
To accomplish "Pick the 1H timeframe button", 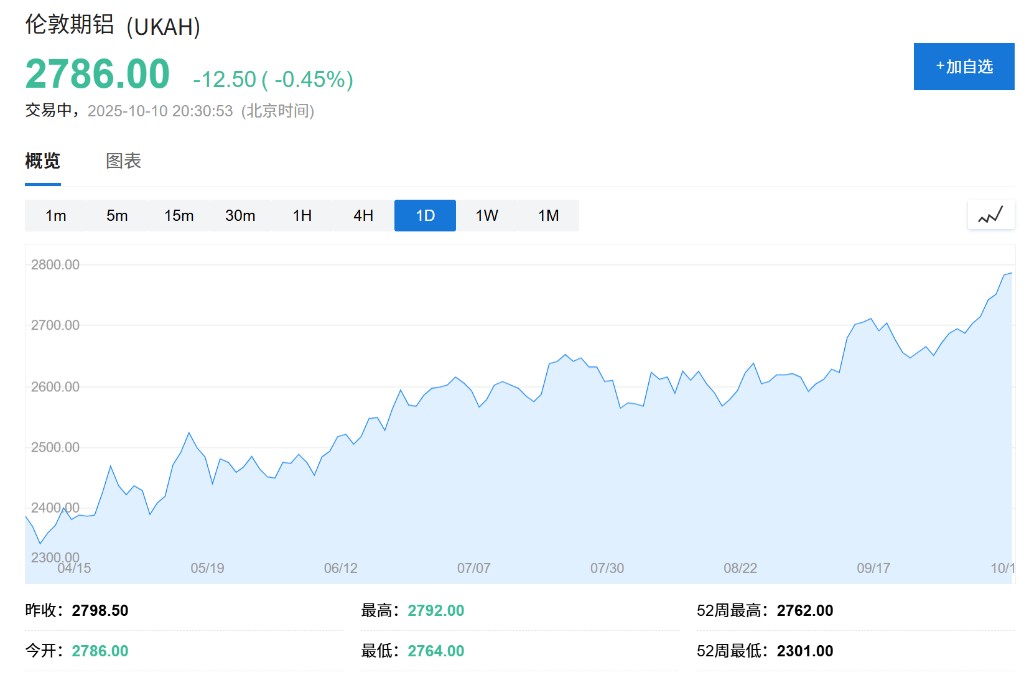I will point(302,216).
